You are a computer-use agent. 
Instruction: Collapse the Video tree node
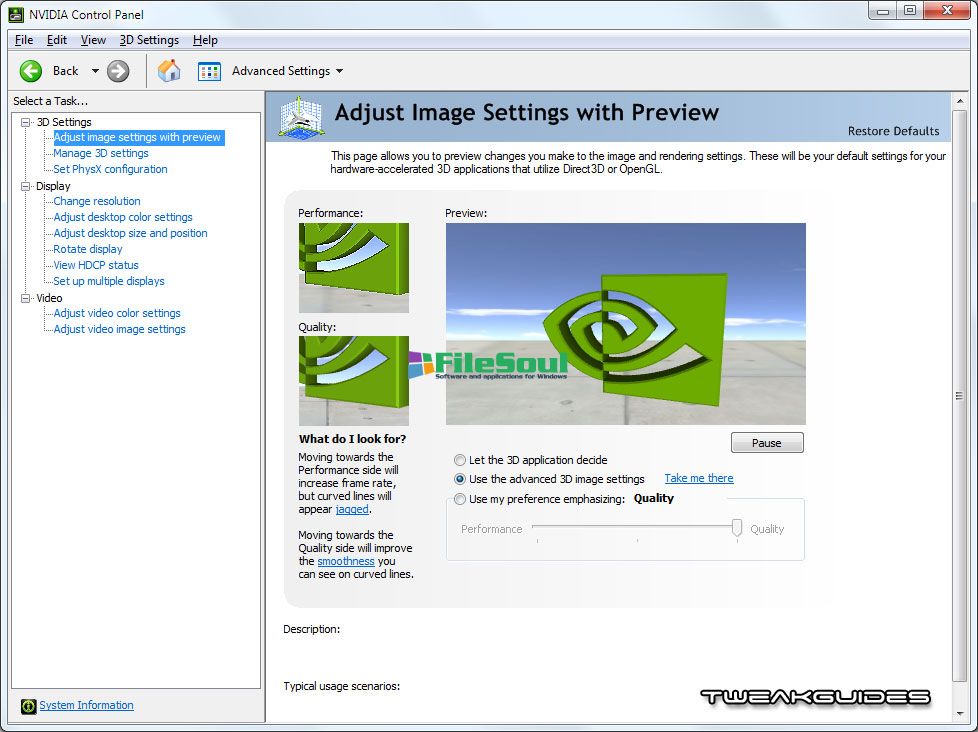[26, 298]
